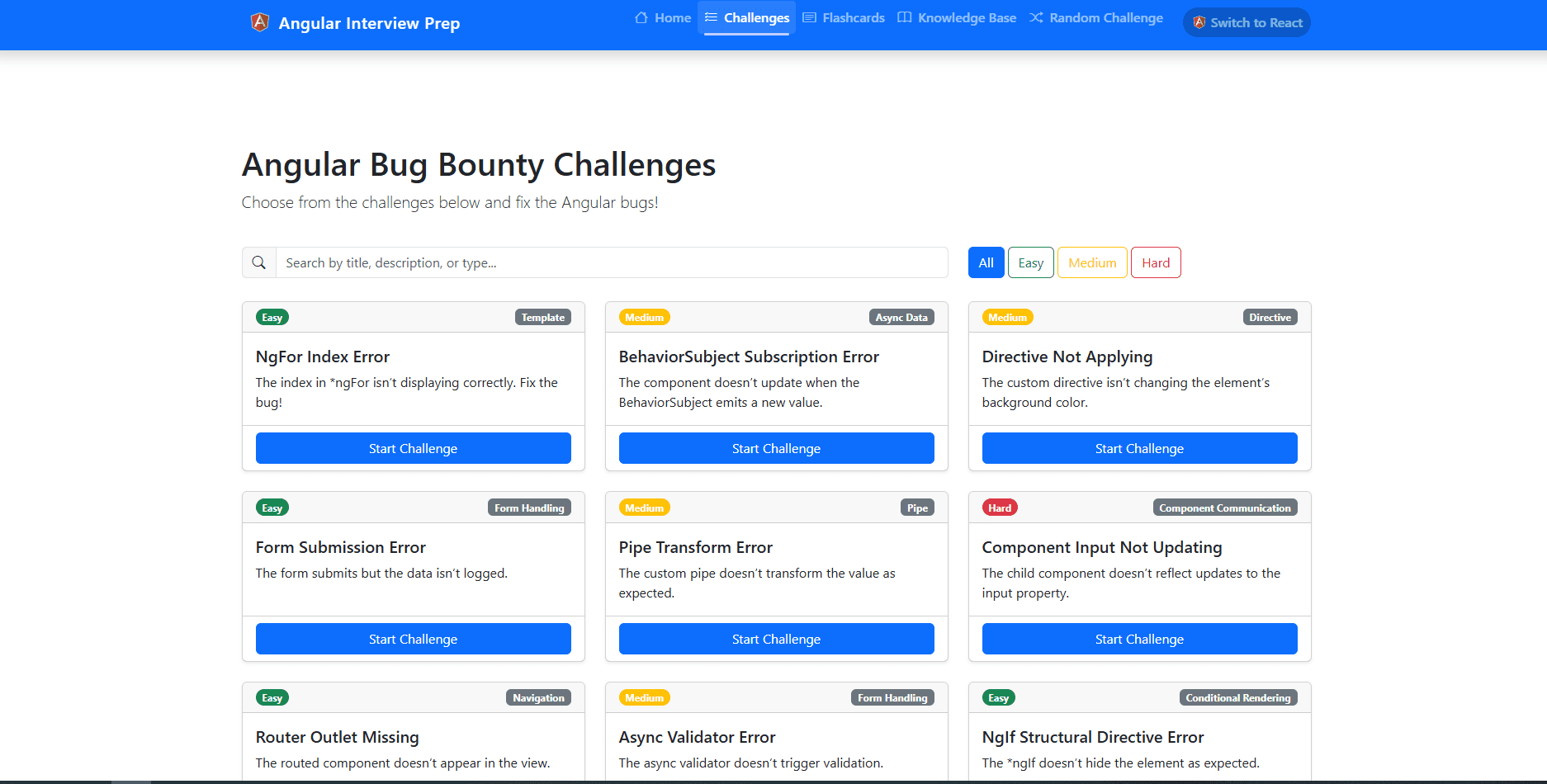The height and width of the screenshot is (784, 1547).
Task: Start the Pipe Transform Error challenge
Action: 777,639
